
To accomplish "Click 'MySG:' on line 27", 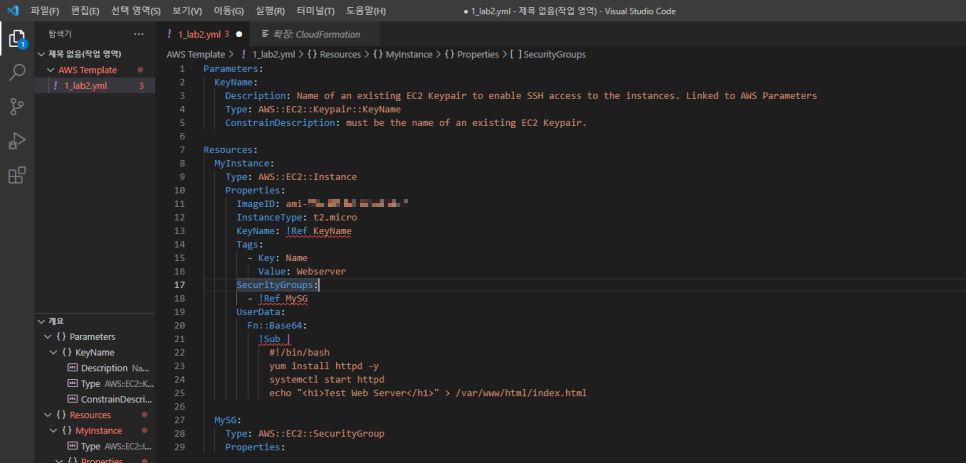I will 228,420.
